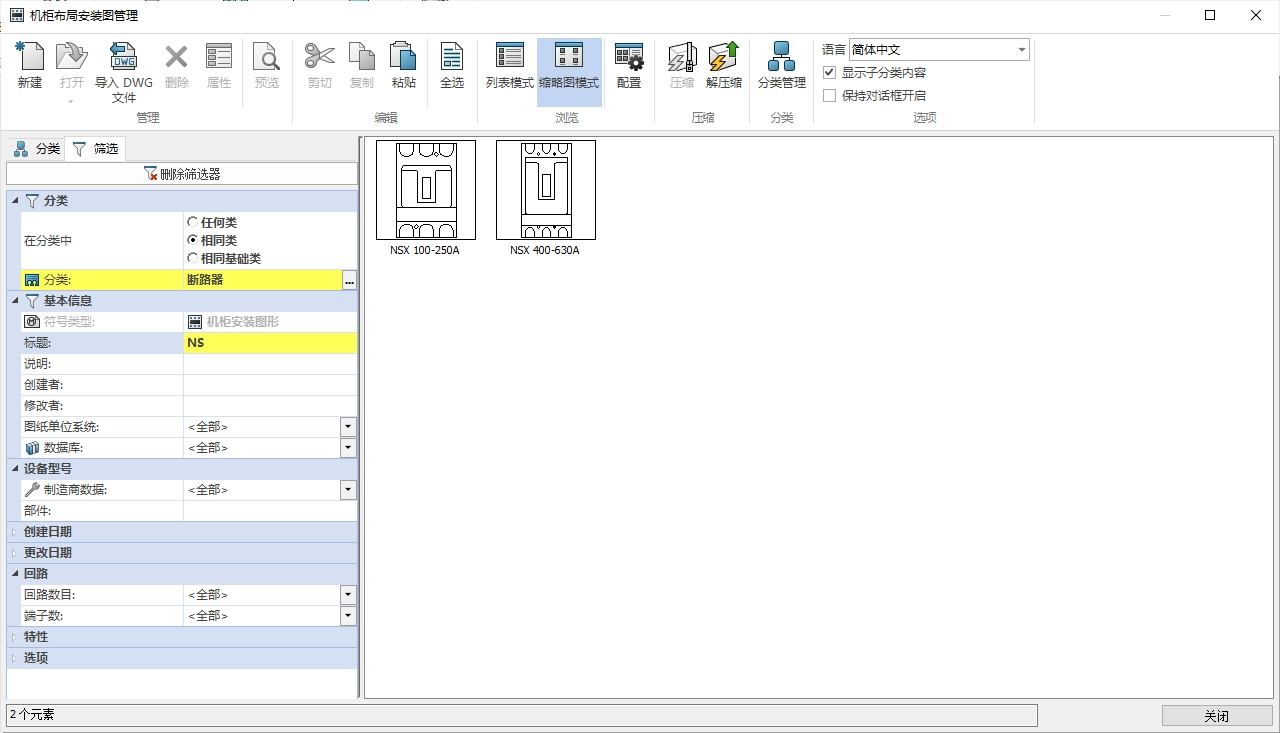Enable the 保持对话框开启 checkbox
This screenshot has width=1280, height=733.
[x=829, y=96]
